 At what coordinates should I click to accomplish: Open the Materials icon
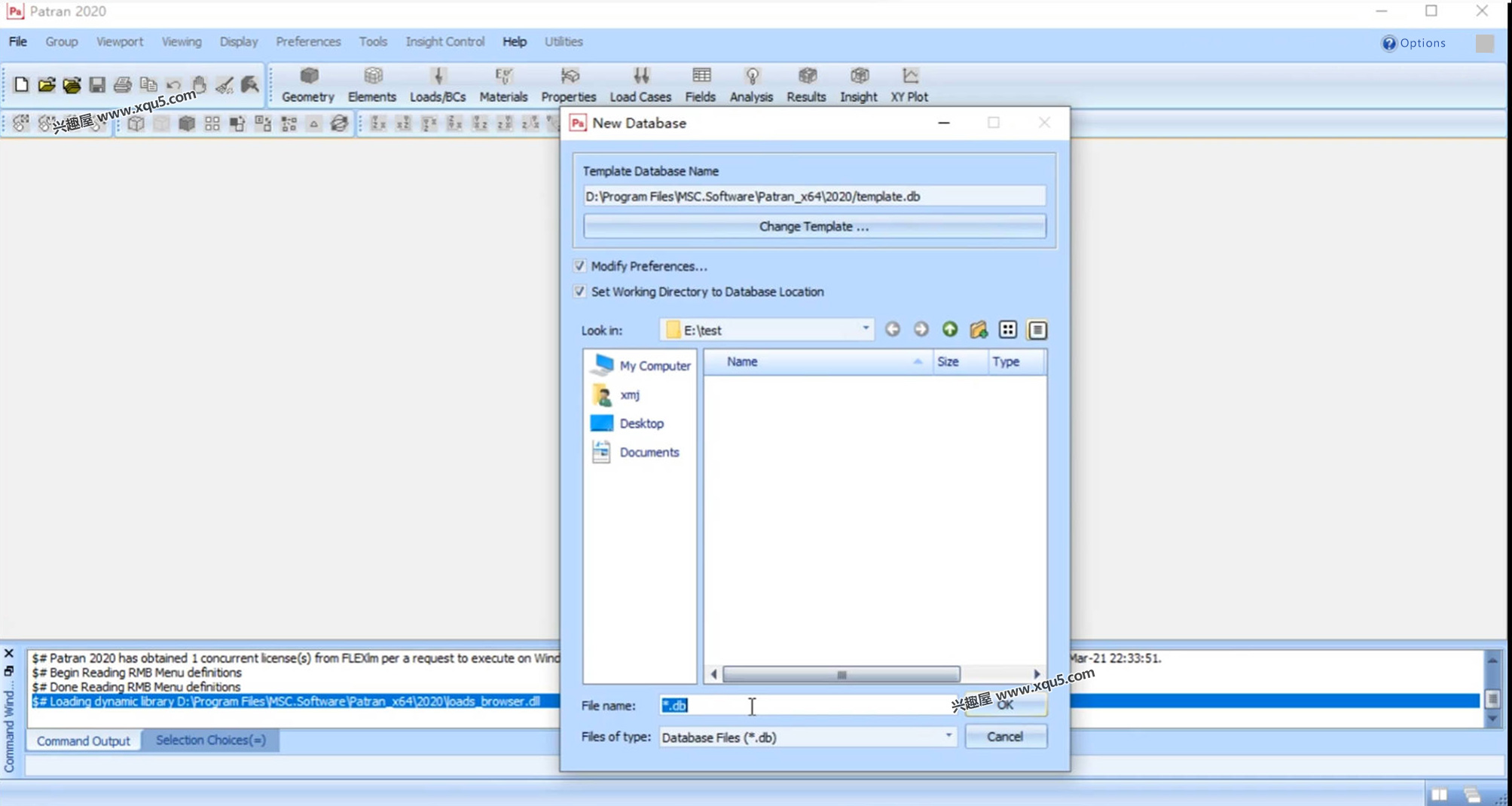(x=503, y=84)
